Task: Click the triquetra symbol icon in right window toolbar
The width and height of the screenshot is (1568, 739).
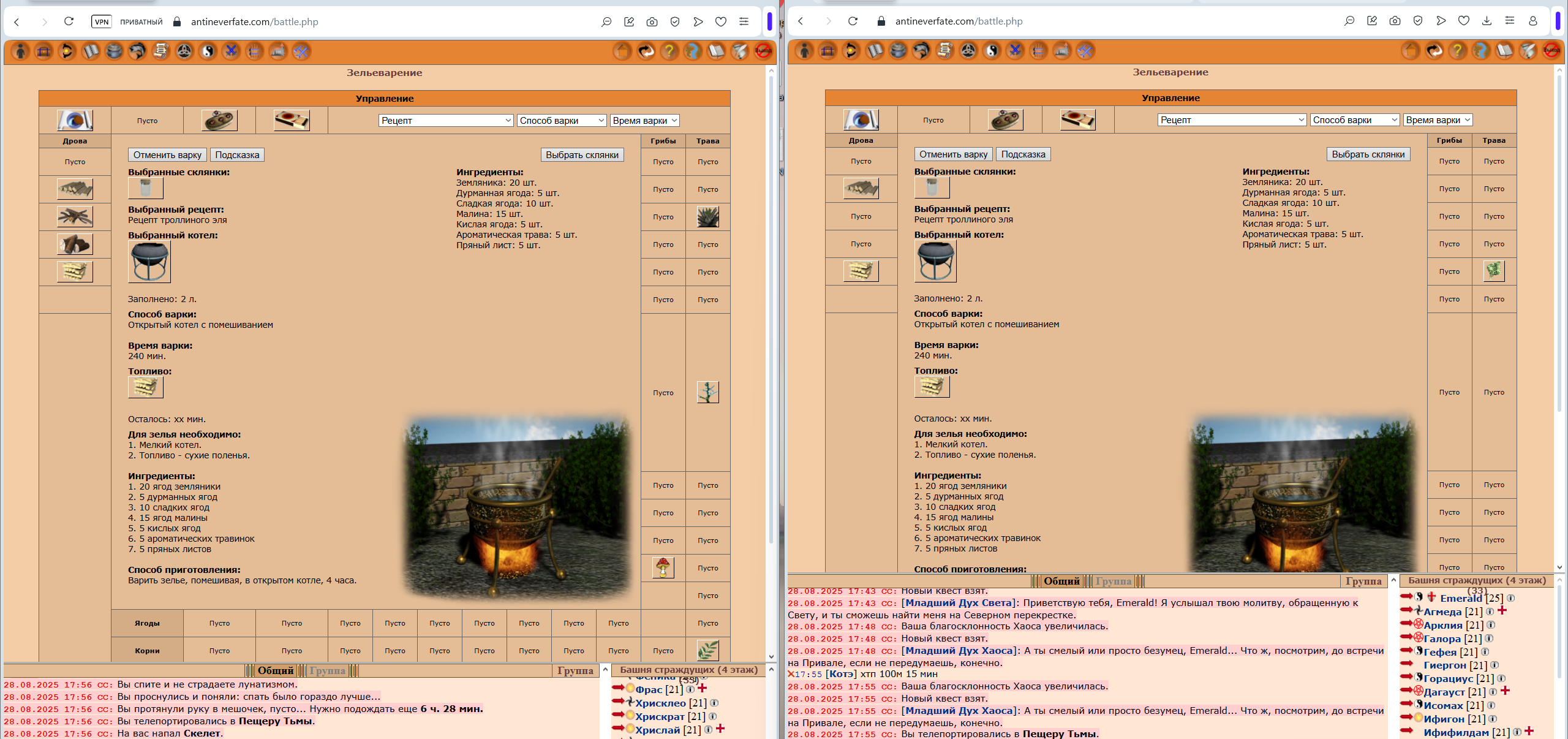Action: pos(968,51)
